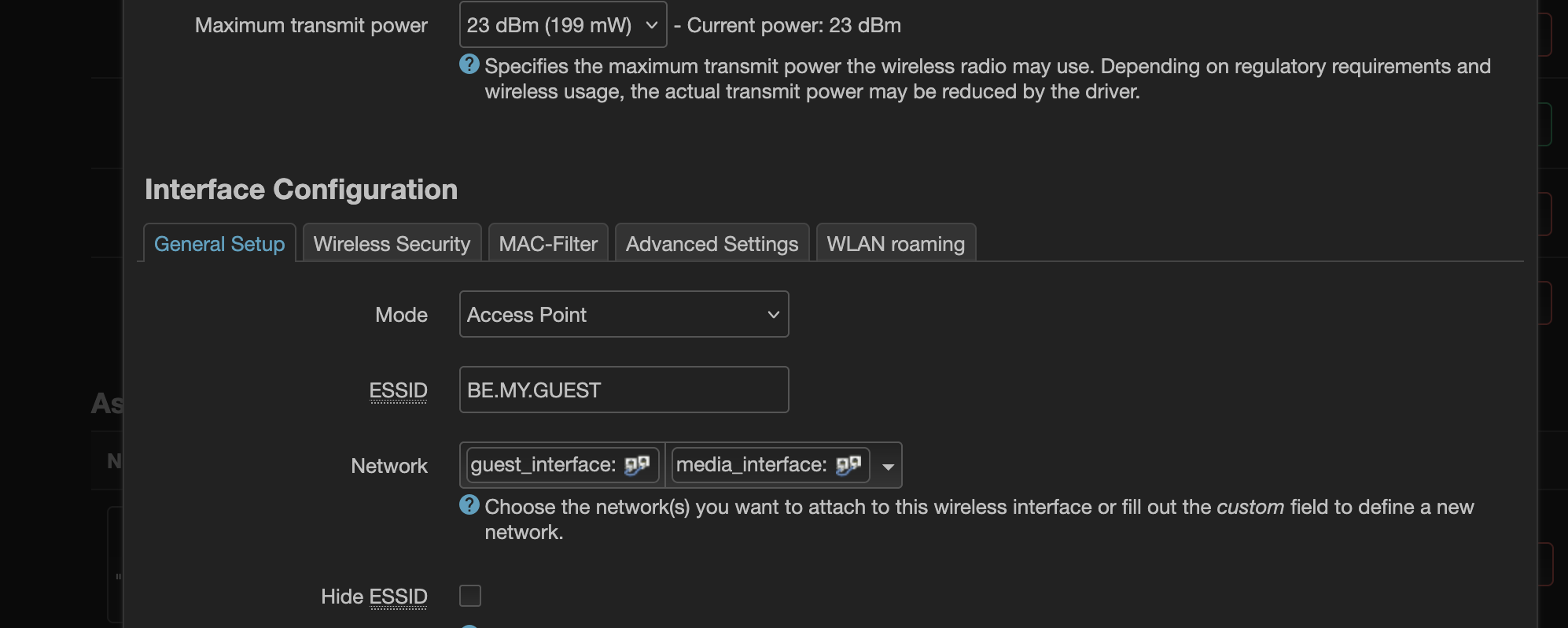
Task: Click the ESSID label
Action: 398,390
